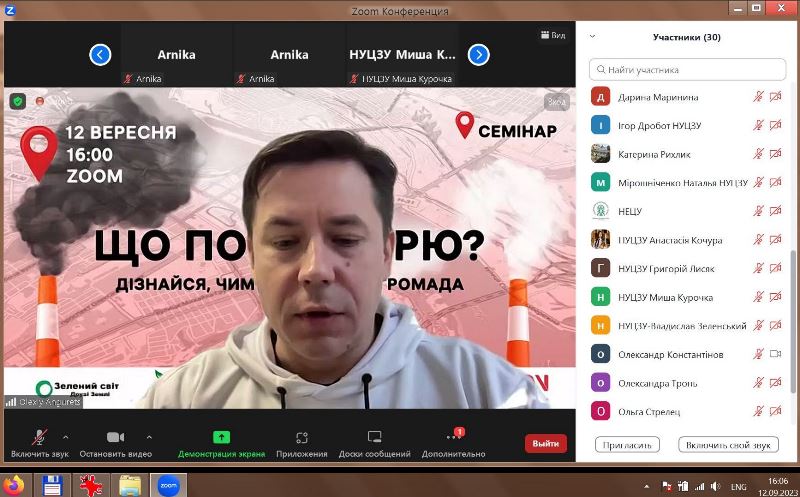The width and height of the screenshot is (800, 497).
Task: Expand audio options arrow next to microphone
Action: 66,437
